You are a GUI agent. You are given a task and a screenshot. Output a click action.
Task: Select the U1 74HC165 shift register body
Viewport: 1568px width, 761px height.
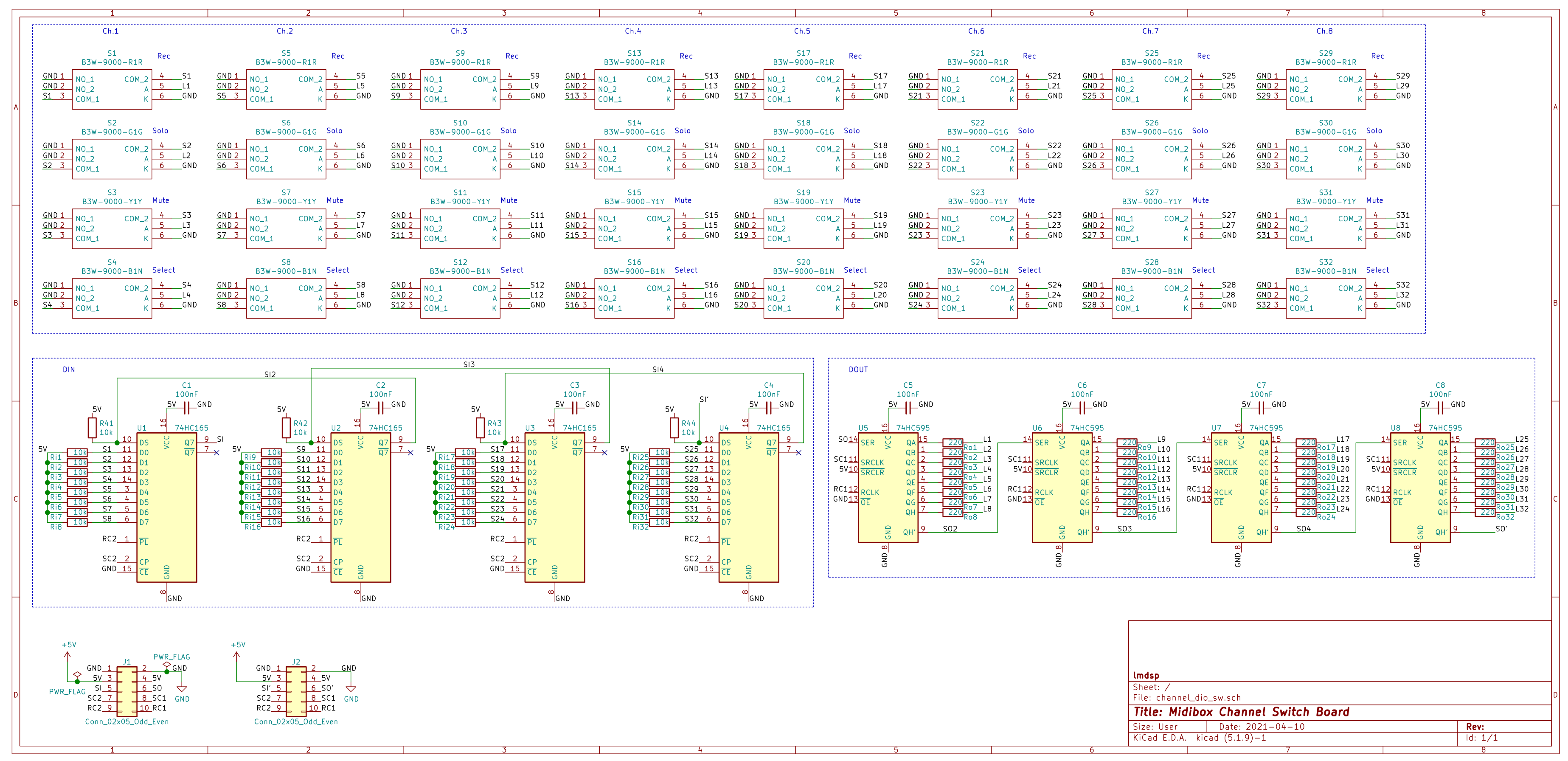point(166,507)
